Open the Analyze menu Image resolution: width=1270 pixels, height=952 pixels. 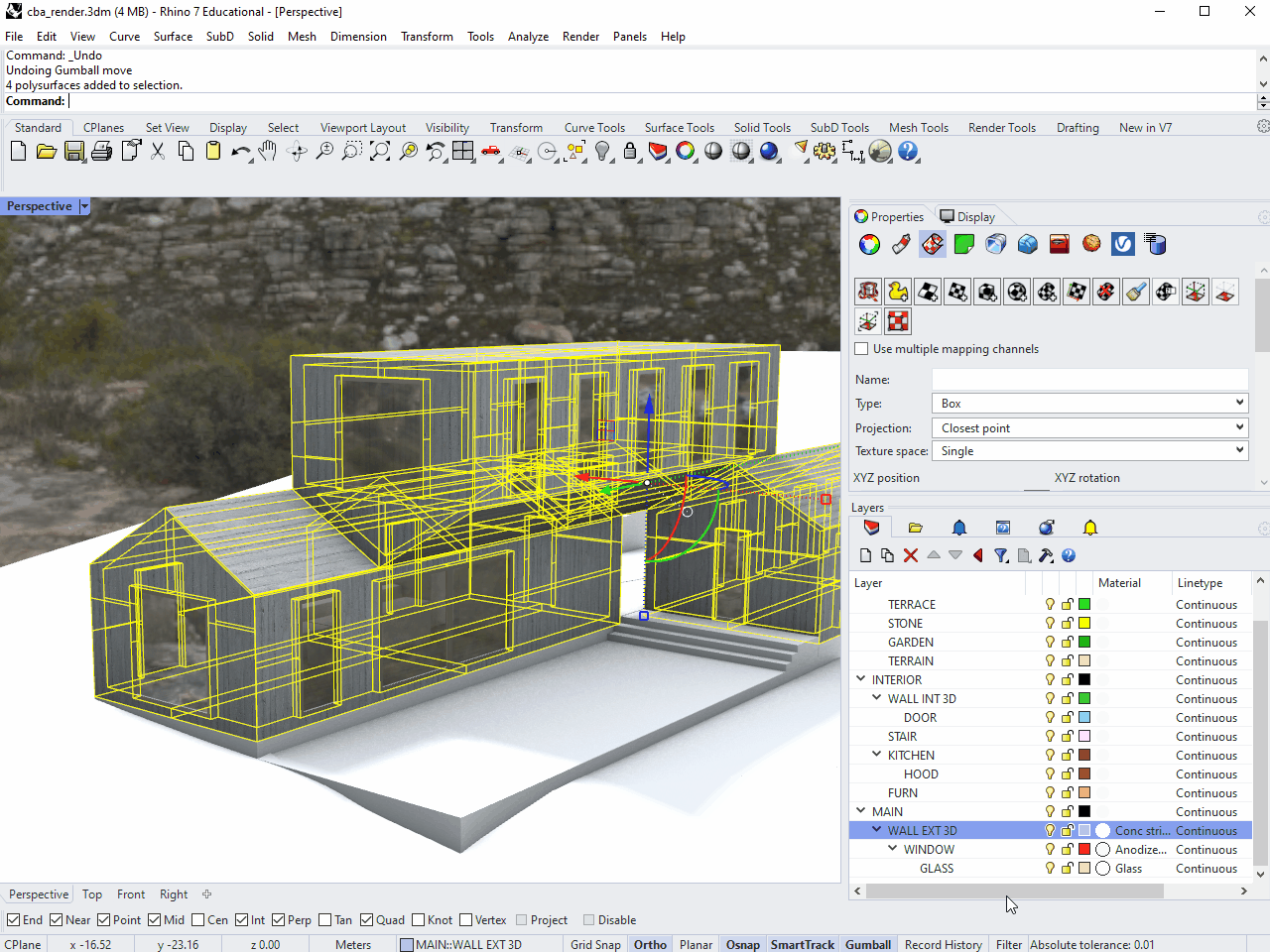click(528, 37)
